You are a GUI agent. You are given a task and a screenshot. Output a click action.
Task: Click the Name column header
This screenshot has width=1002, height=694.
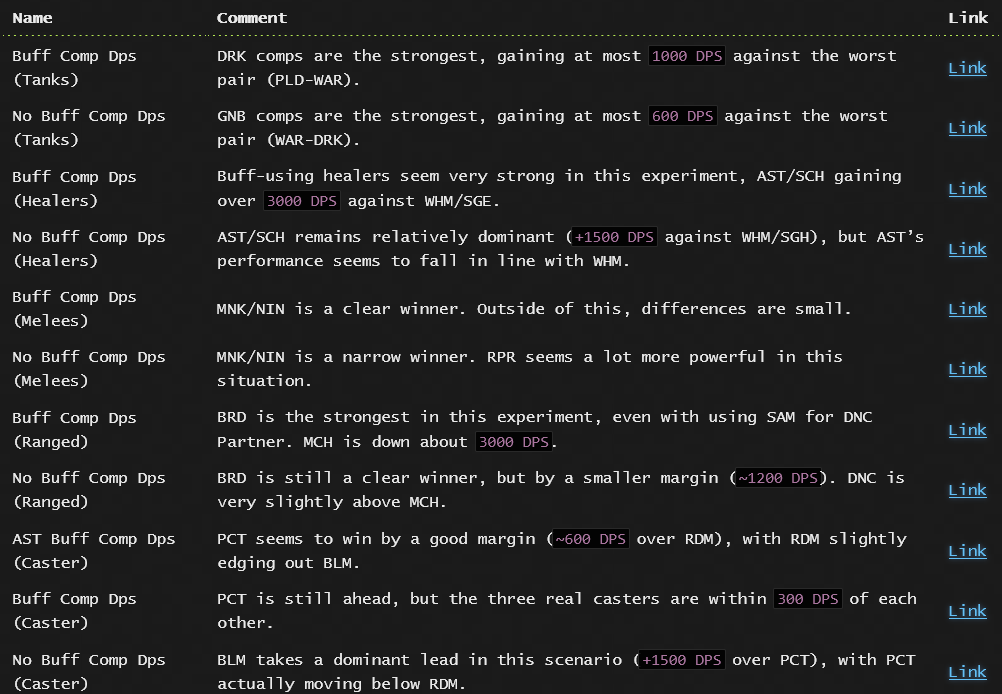[33, 18]
